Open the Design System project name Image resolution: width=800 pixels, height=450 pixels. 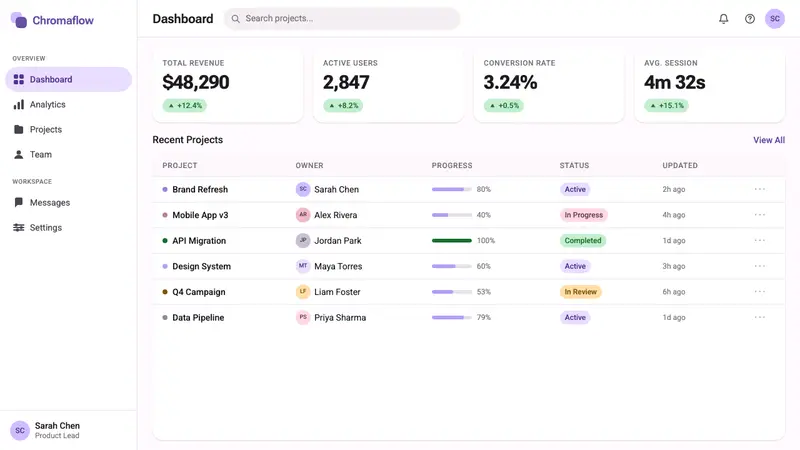(202, 266)
